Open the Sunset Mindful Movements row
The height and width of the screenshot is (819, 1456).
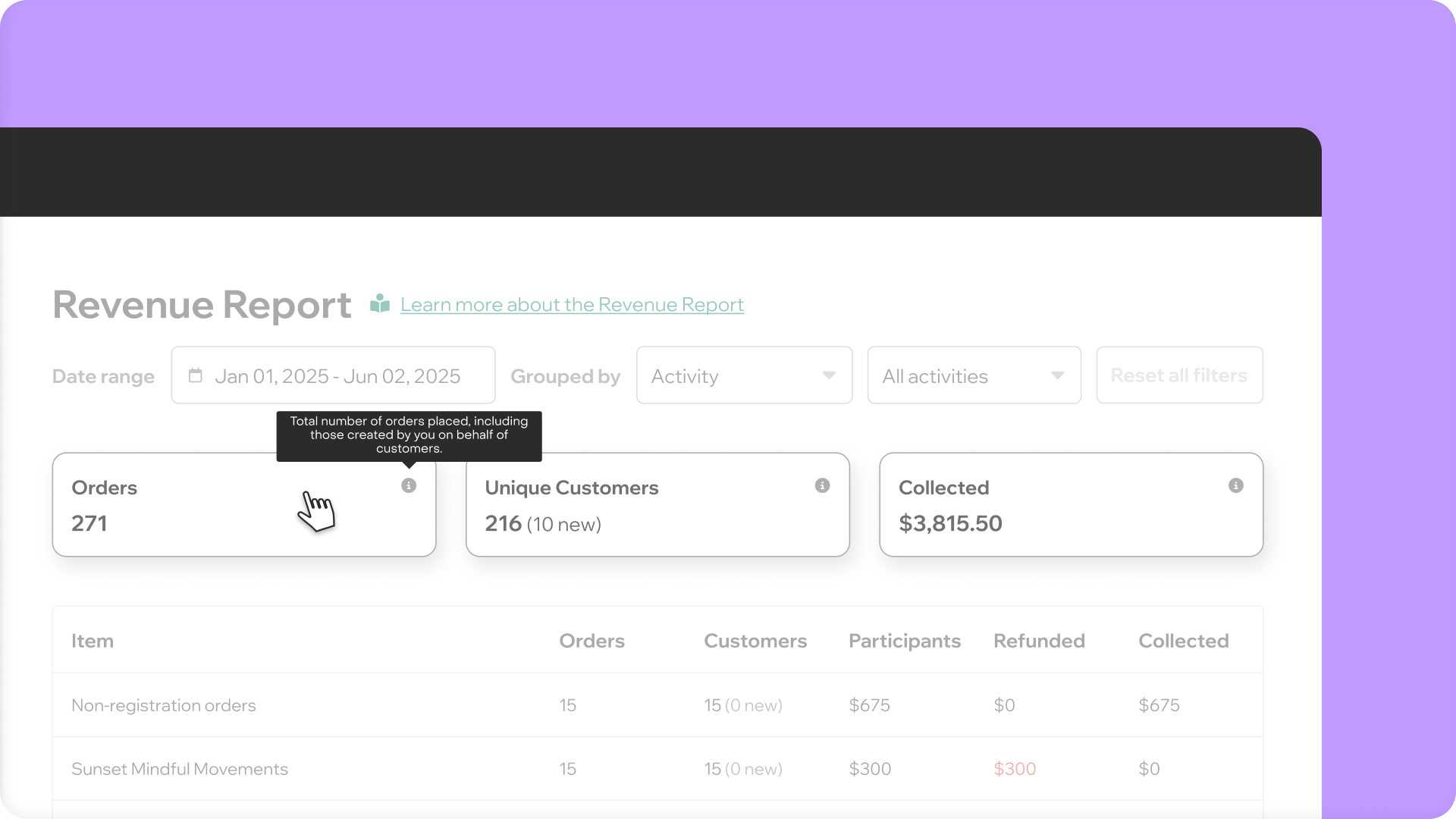click(x=180, y=769)
